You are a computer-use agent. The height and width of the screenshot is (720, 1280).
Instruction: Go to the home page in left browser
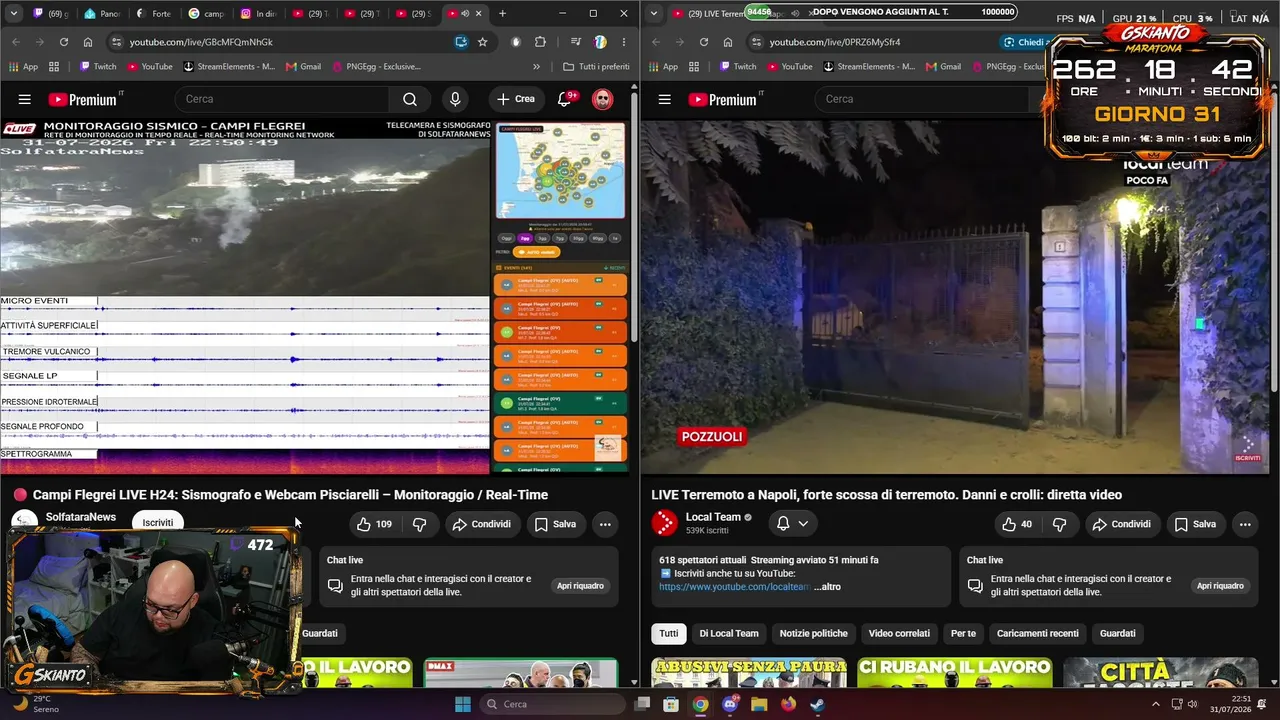[x=88, y=42]
